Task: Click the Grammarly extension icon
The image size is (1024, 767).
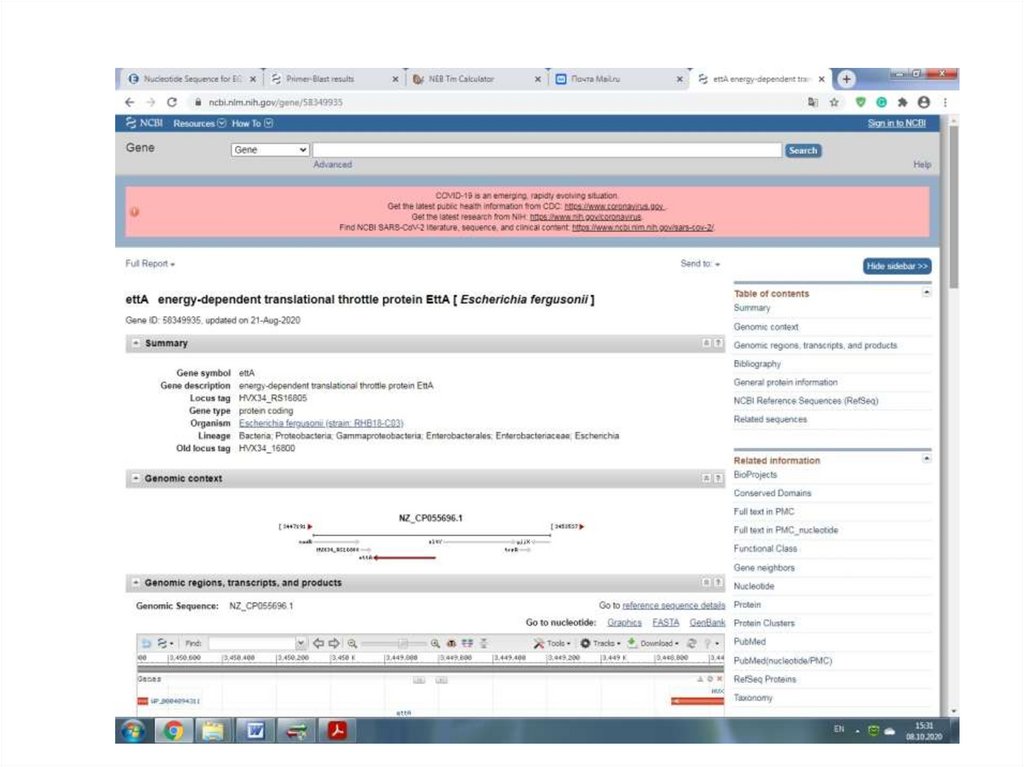Action: (882, 102)
